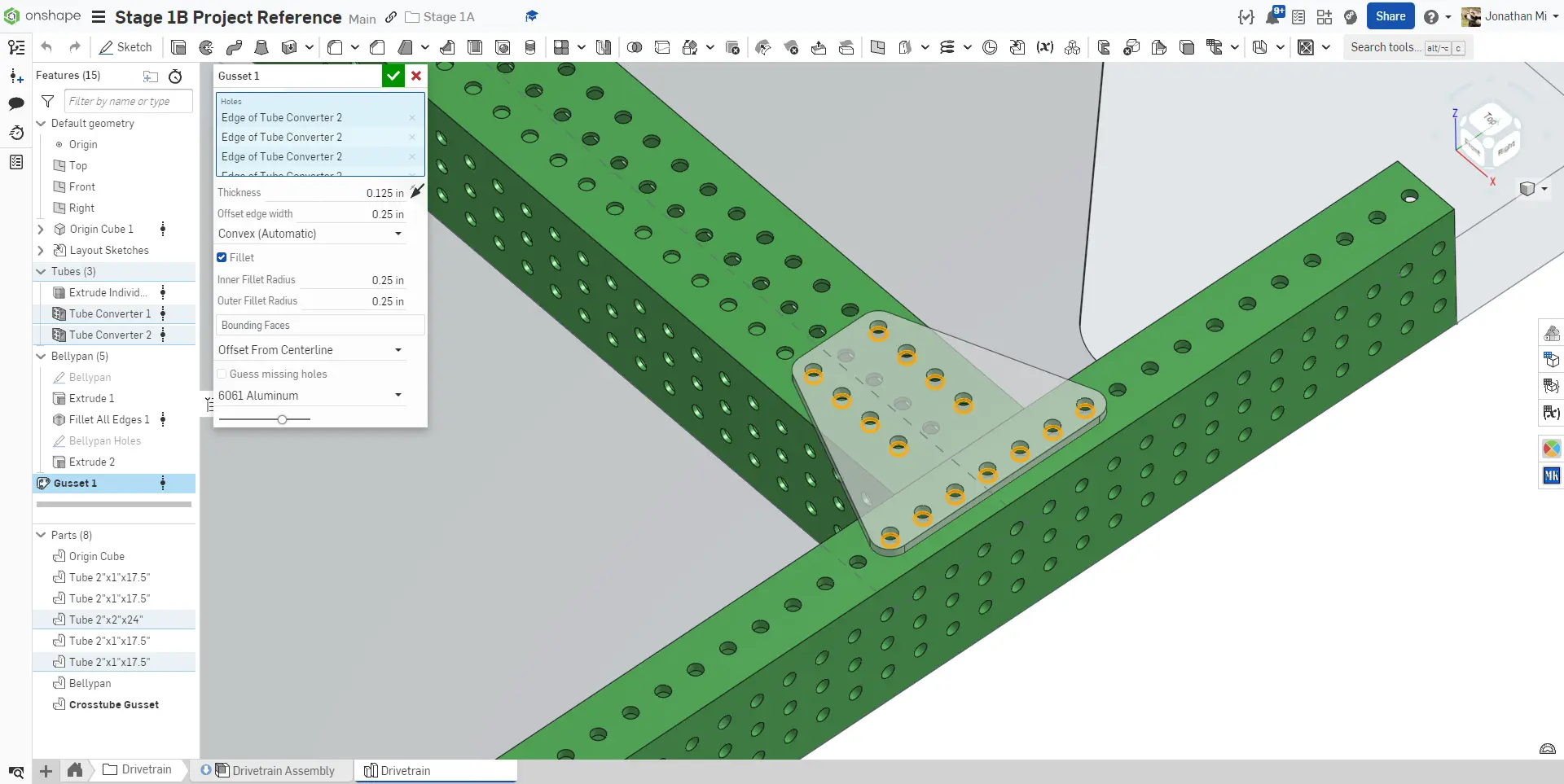Click the Filter by name or type field
1564x784 pixels.
click(128, 101)
